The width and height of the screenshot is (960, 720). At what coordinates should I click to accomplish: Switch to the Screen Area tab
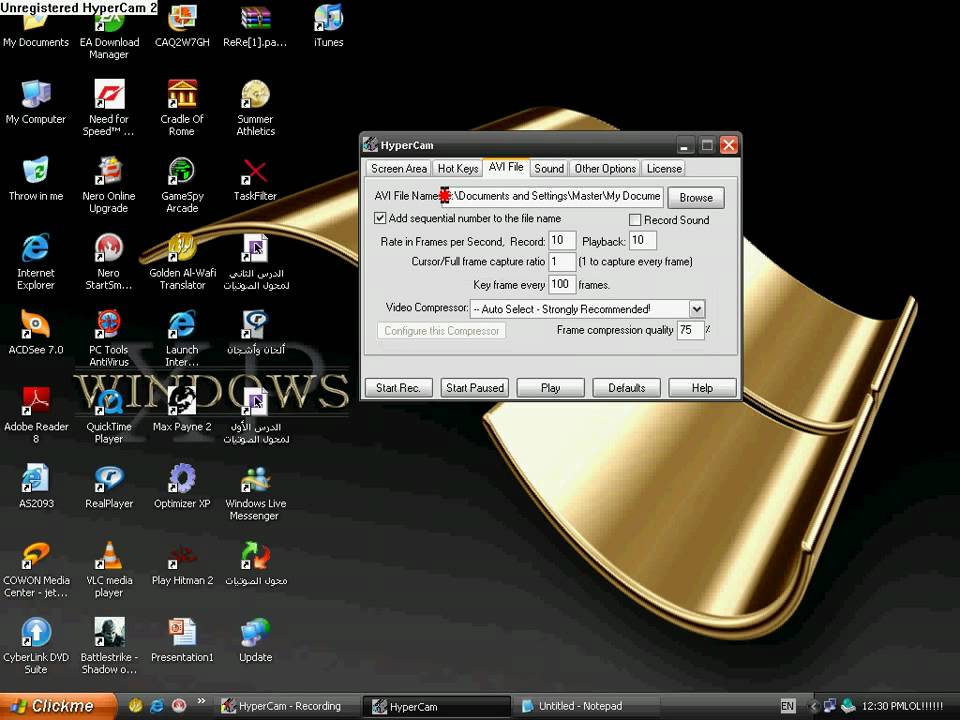(x=399, y=168)
